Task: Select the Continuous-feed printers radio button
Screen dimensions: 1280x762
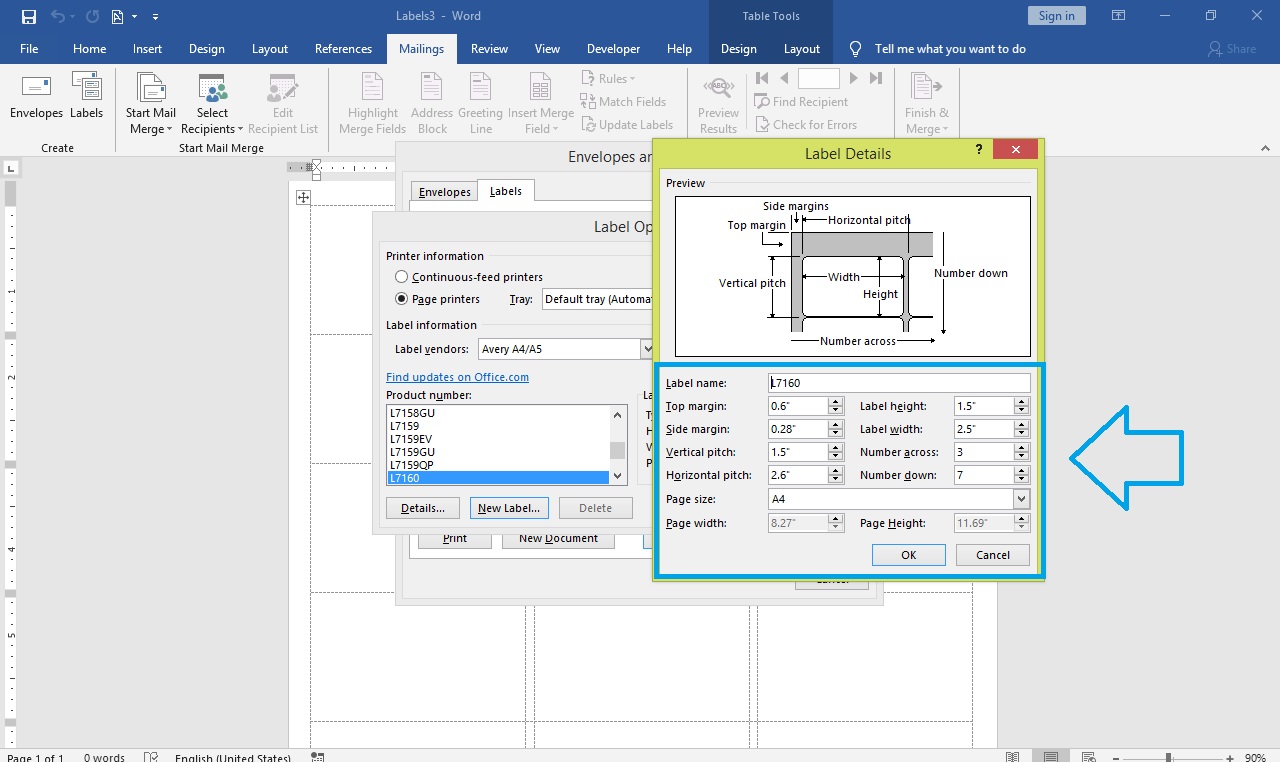Action: click(402, 277)
